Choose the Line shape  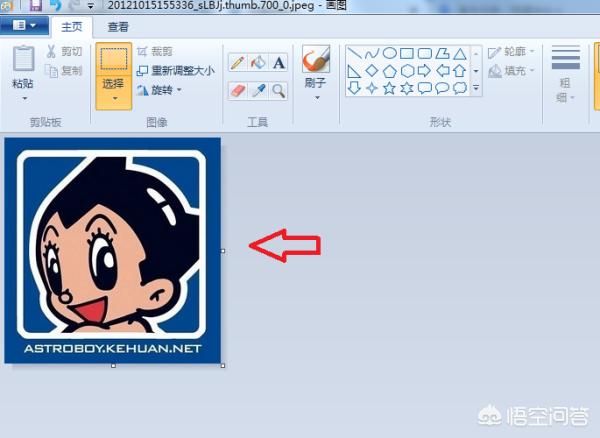click(354, 53)
